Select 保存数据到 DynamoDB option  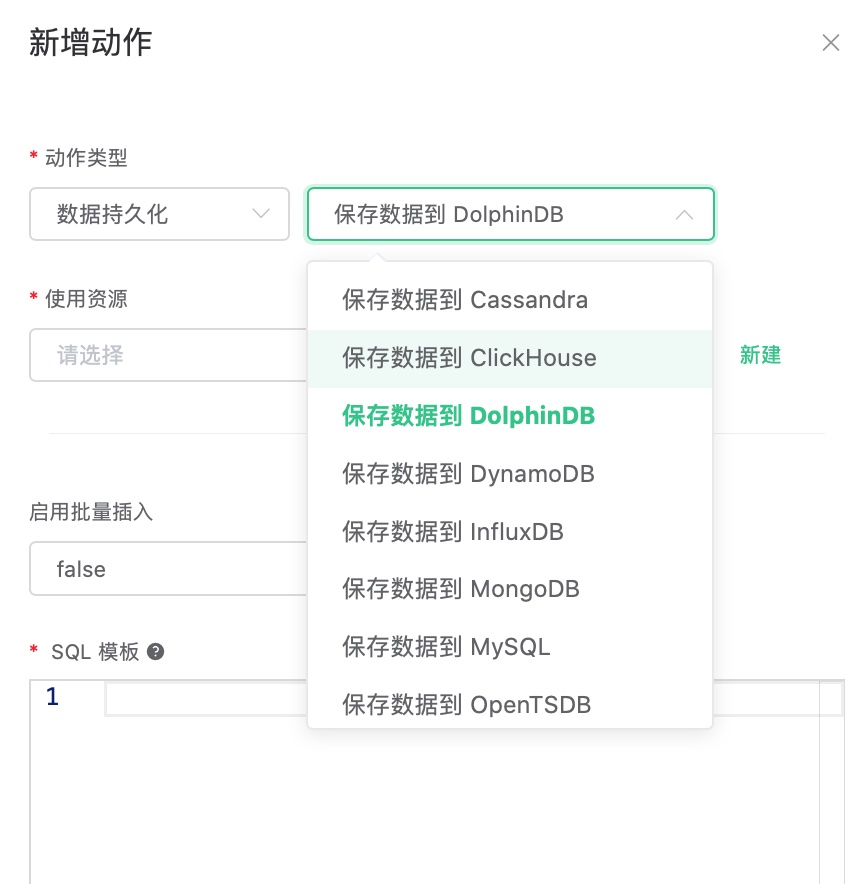468,474
